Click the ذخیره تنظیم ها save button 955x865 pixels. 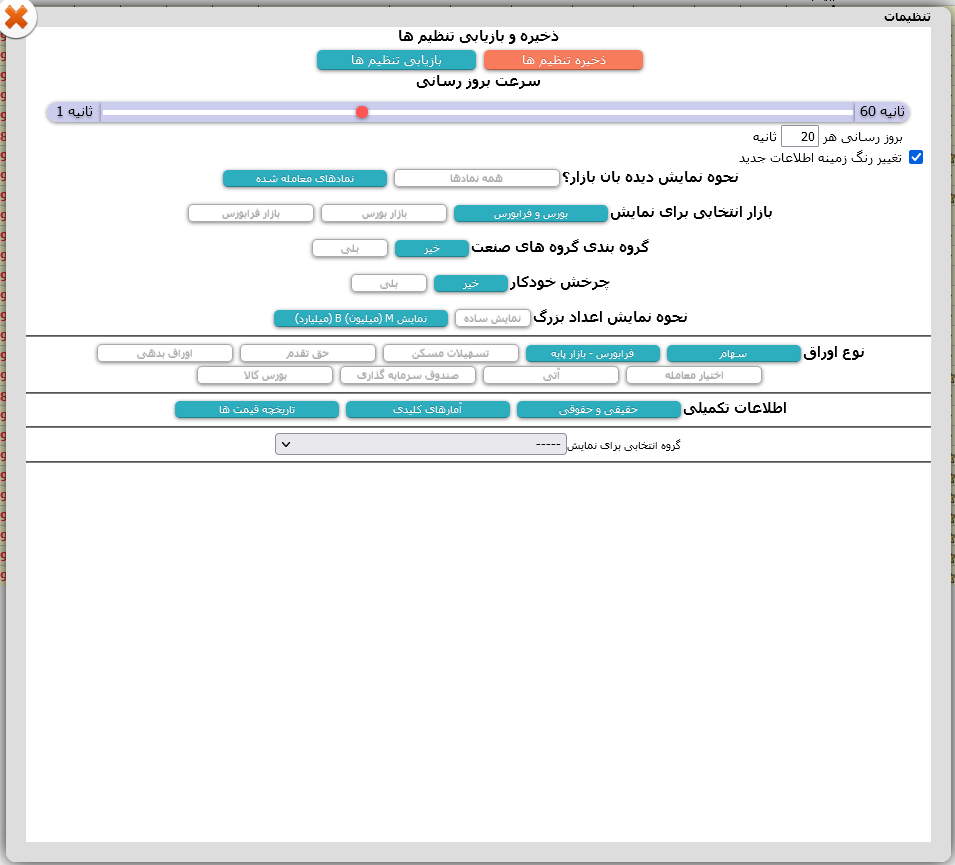(563, 60)
